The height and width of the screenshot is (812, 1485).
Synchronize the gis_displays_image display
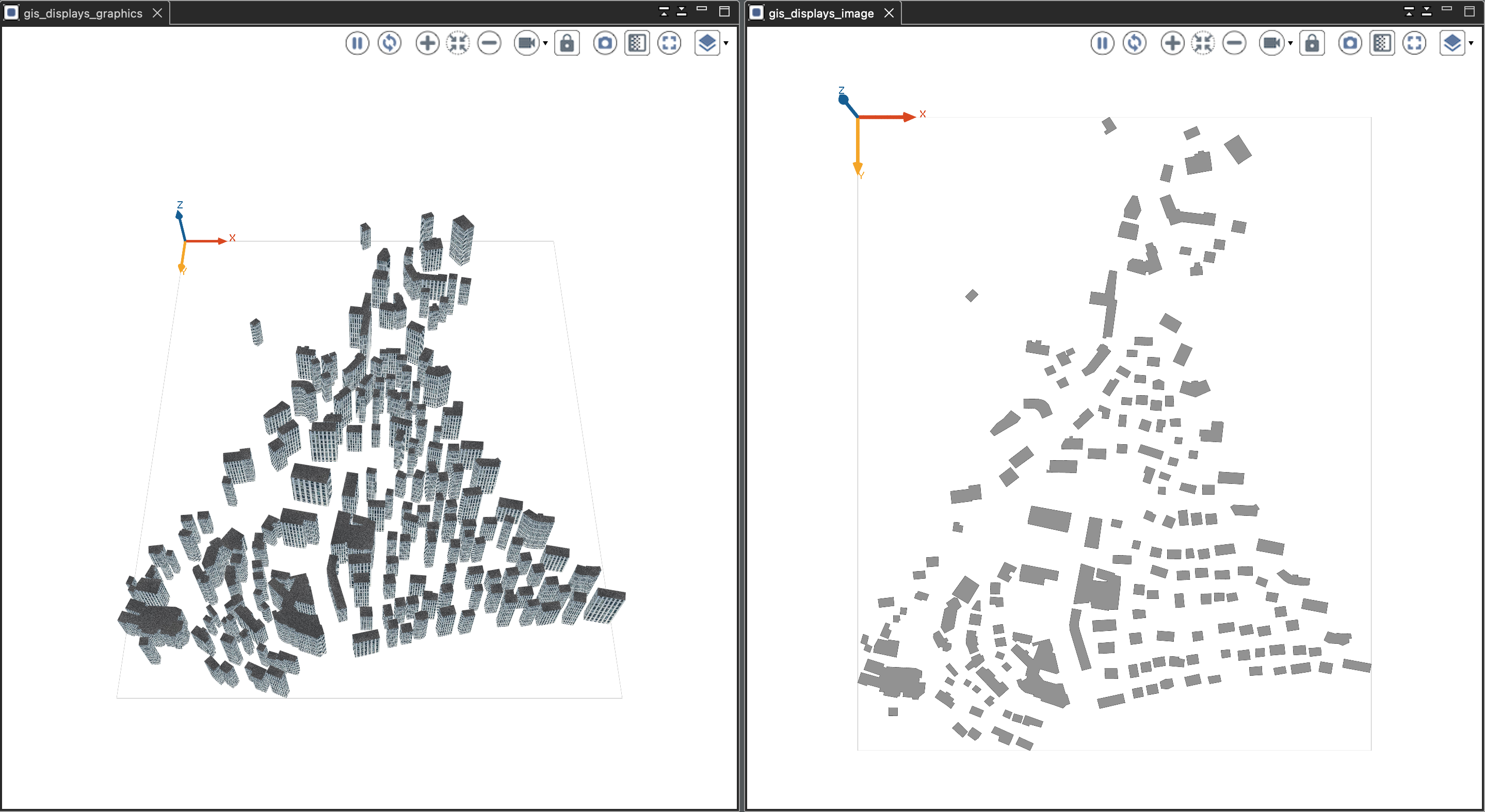1135,43
